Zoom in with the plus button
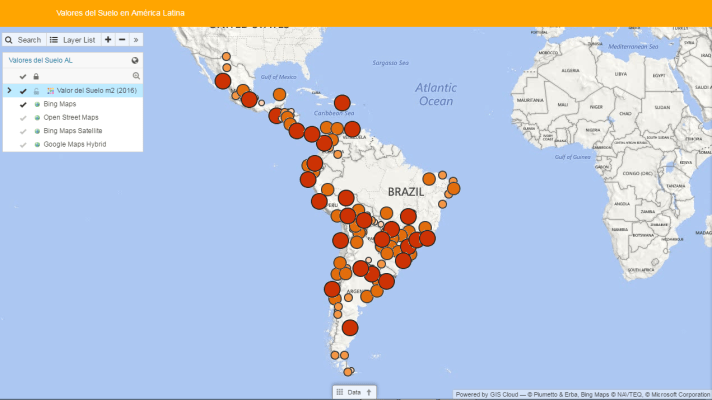Viewport: 712px width, 400px height. (x=108, y=40)
